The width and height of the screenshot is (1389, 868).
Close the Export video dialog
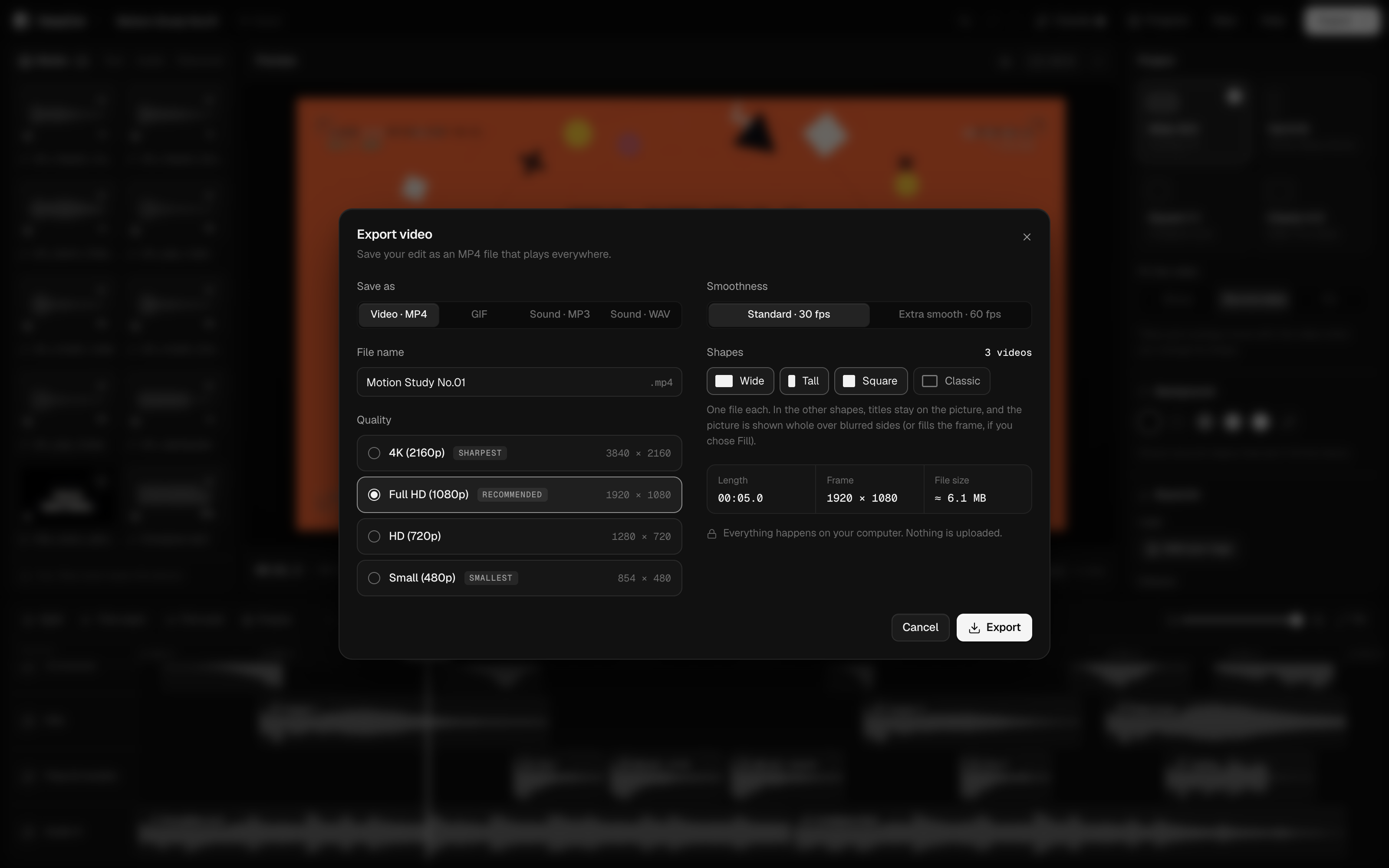[x=1027, y=237]
